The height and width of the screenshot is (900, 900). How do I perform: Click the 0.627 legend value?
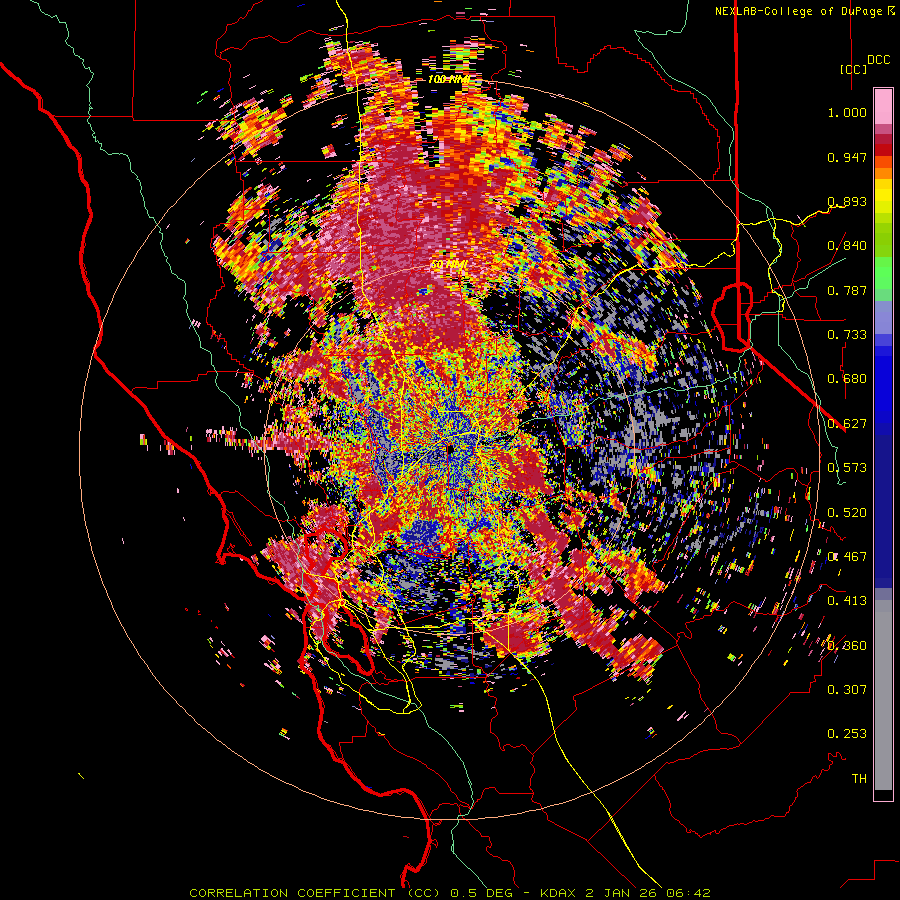pyautogui.click(x=847, y=424)
